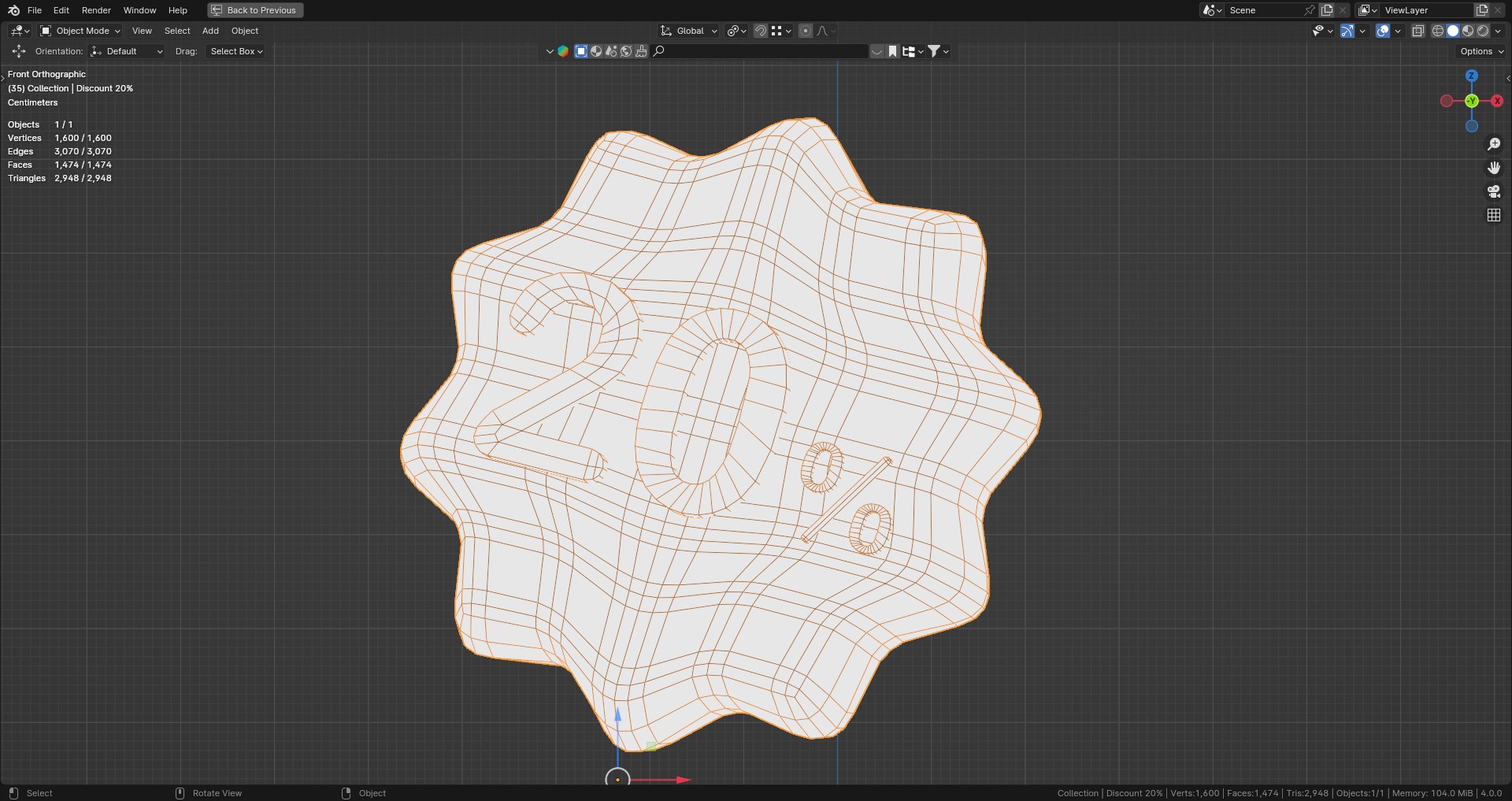Open the Edit menu

tap(61, 10)
